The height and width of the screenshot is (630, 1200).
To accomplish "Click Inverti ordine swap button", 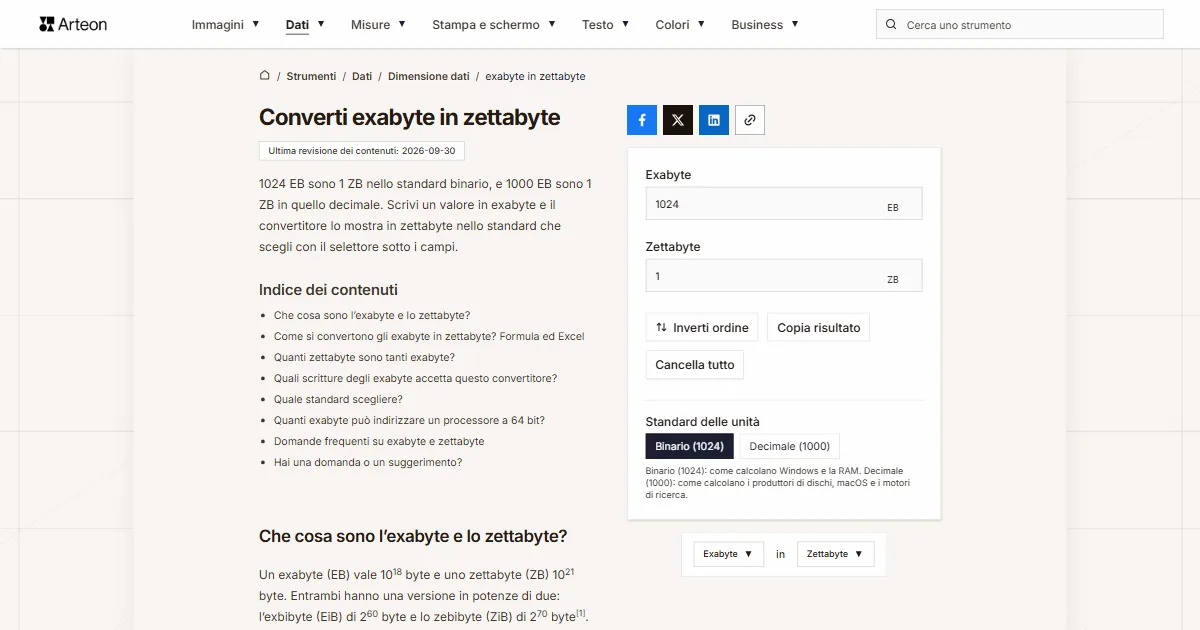I will pyautogui.click(x=702, y=328).
